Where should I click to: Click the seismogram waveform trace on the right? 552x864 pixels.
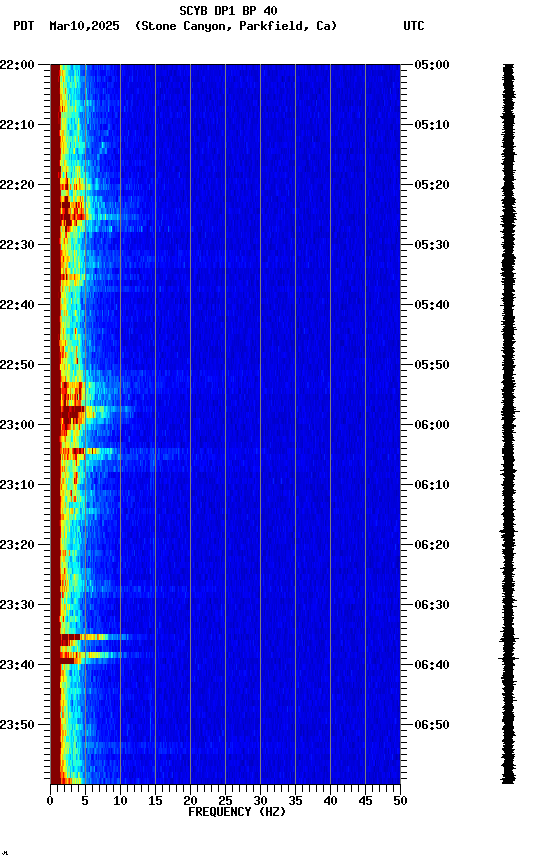coord(508,424)
